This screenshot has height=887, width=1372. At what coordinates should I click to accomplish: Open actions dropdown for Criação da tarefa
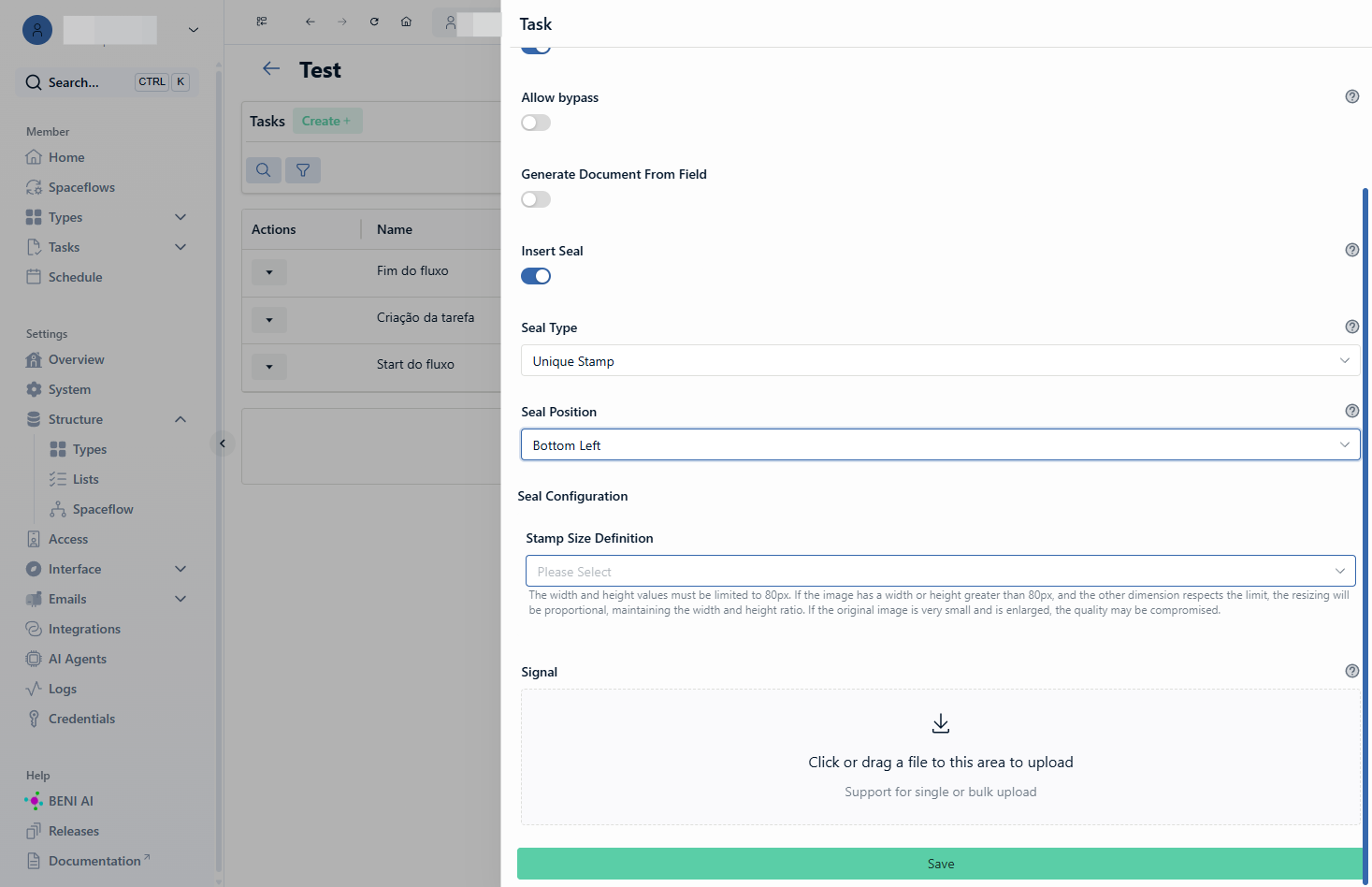pyautogui.click(x=269, y=320)
